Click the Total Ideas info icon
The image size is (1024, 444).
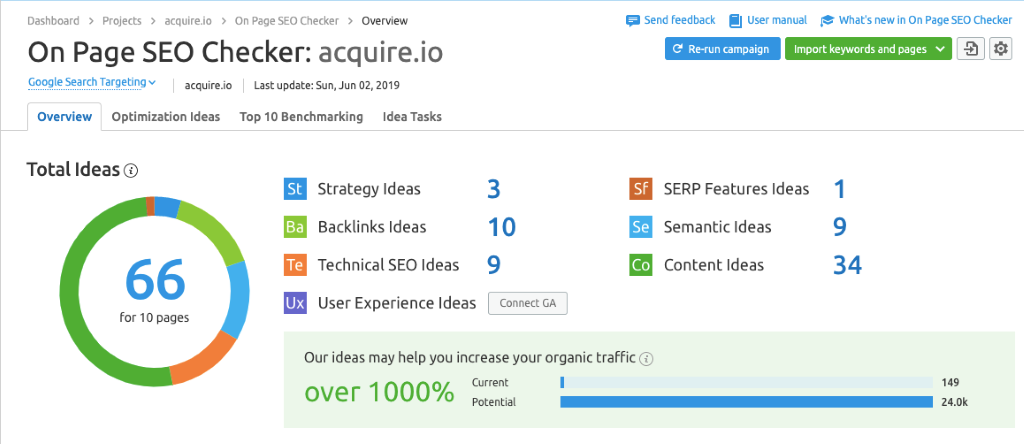click(131, 171)
